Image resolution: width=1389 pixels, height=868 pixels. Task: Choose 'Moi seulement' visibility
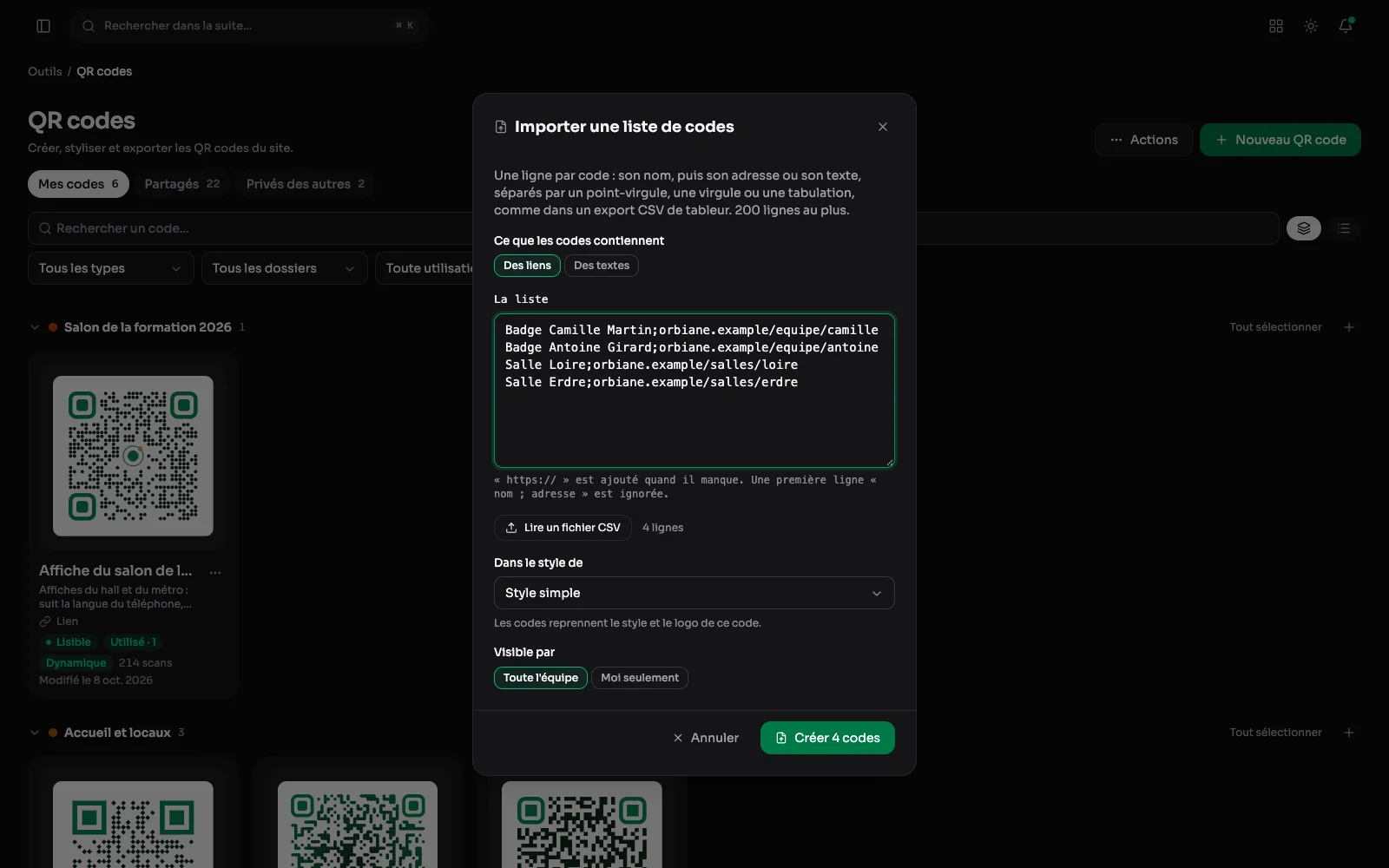tap(640, 678)
